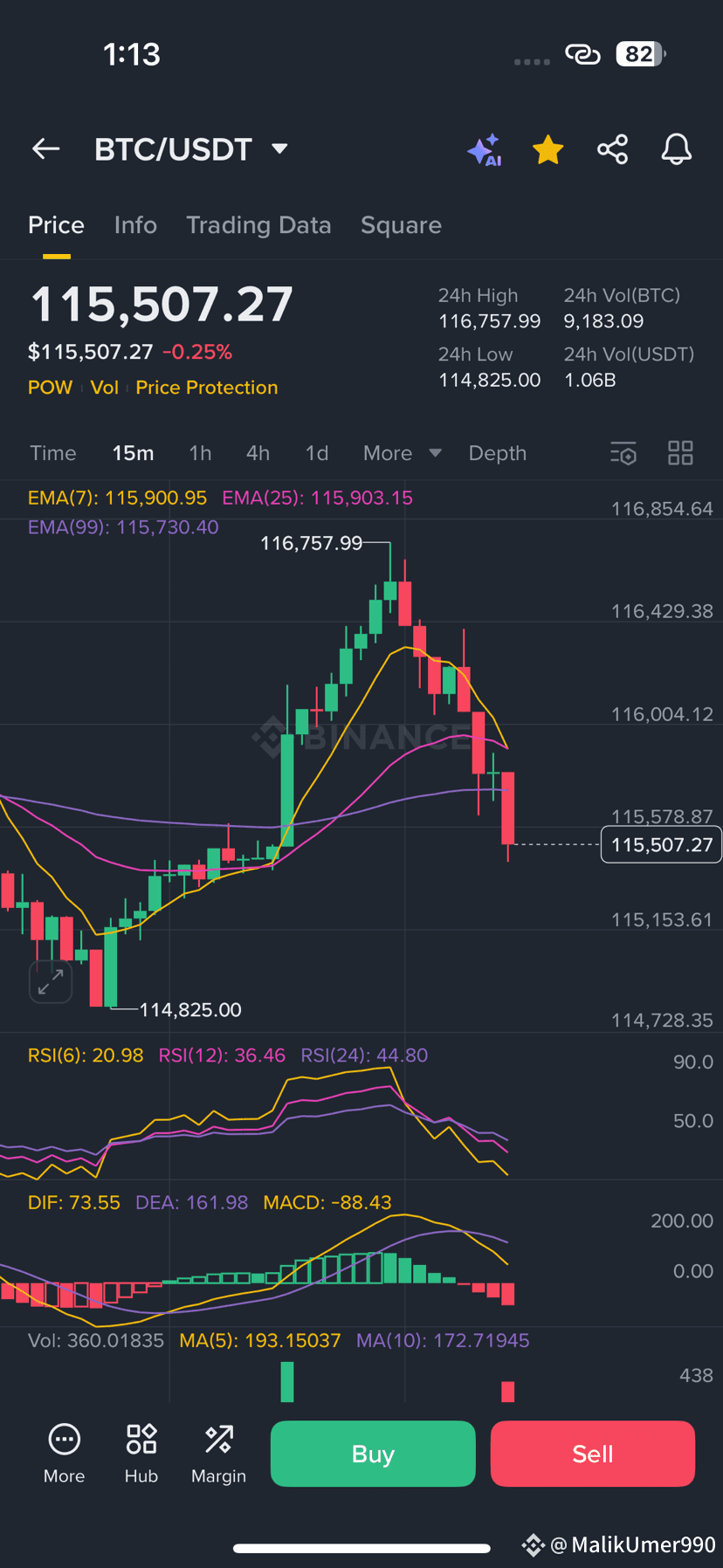Tap the current price tag 115,507.27 on axis
The width and height of the screenshot is (723, 1568).
point(662,844)
